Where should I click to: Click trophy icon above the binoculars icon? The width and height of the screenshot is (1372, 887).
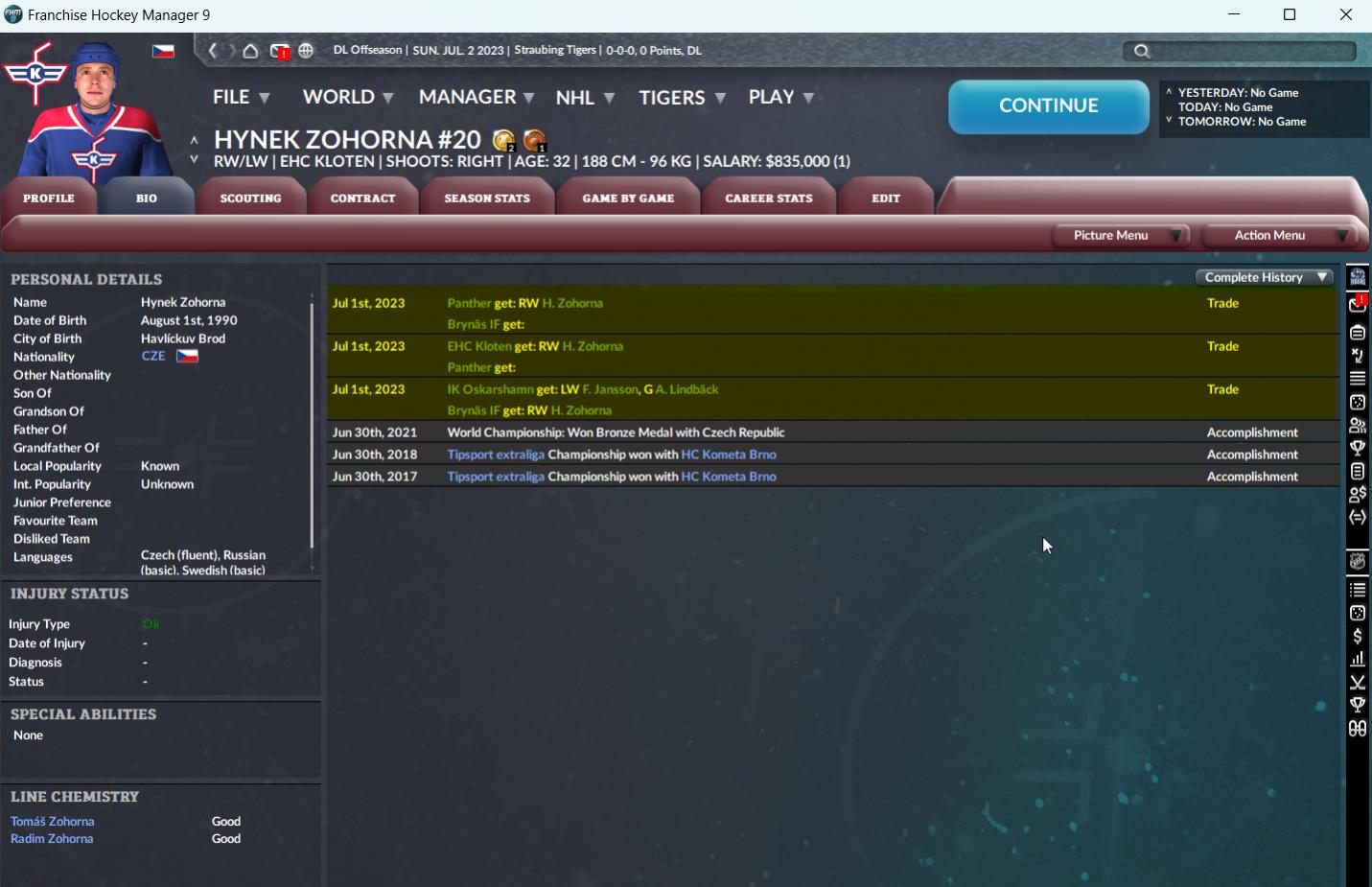[x=1358, y=705]
